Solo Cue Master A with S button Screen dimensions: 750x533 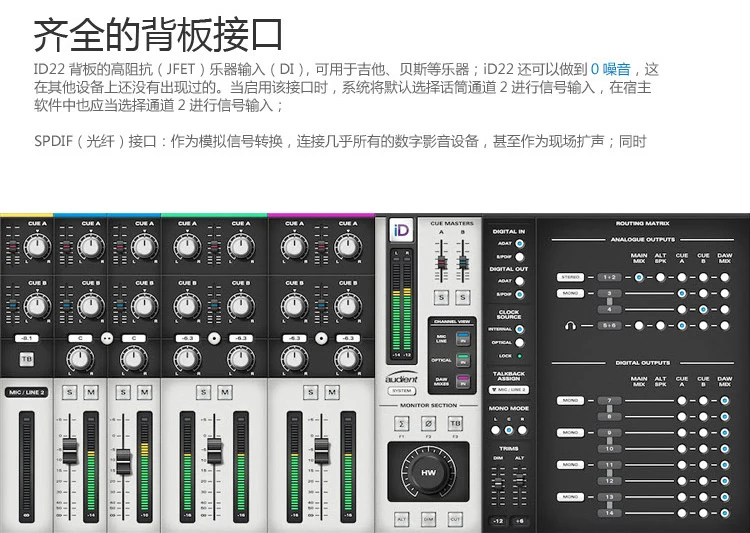pyautogui.click(x=441, y=298)
